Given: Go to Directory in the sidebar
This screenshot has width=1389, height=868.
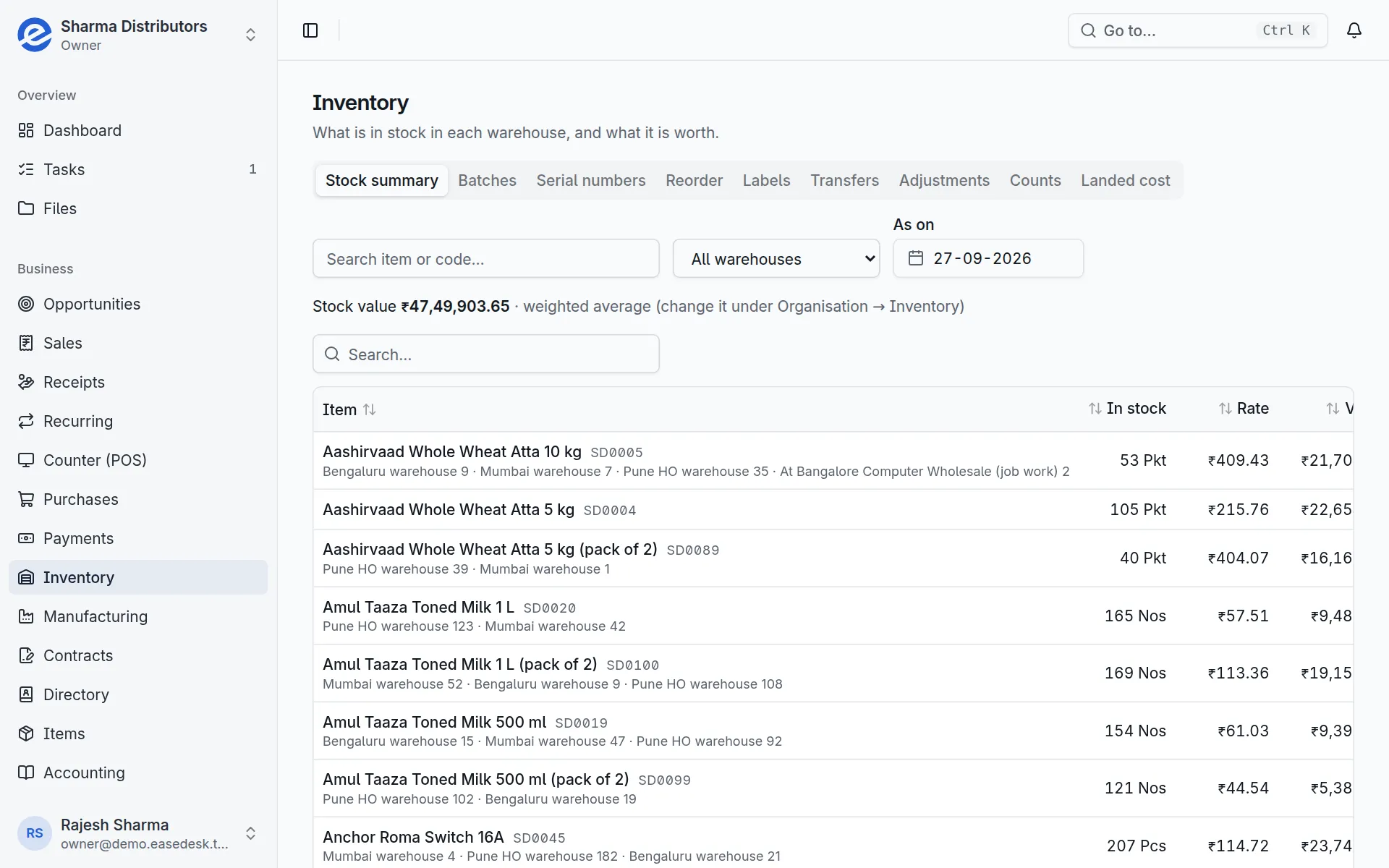Looking at the screenshot, I should pyautogui.click(x=138, y=694).
